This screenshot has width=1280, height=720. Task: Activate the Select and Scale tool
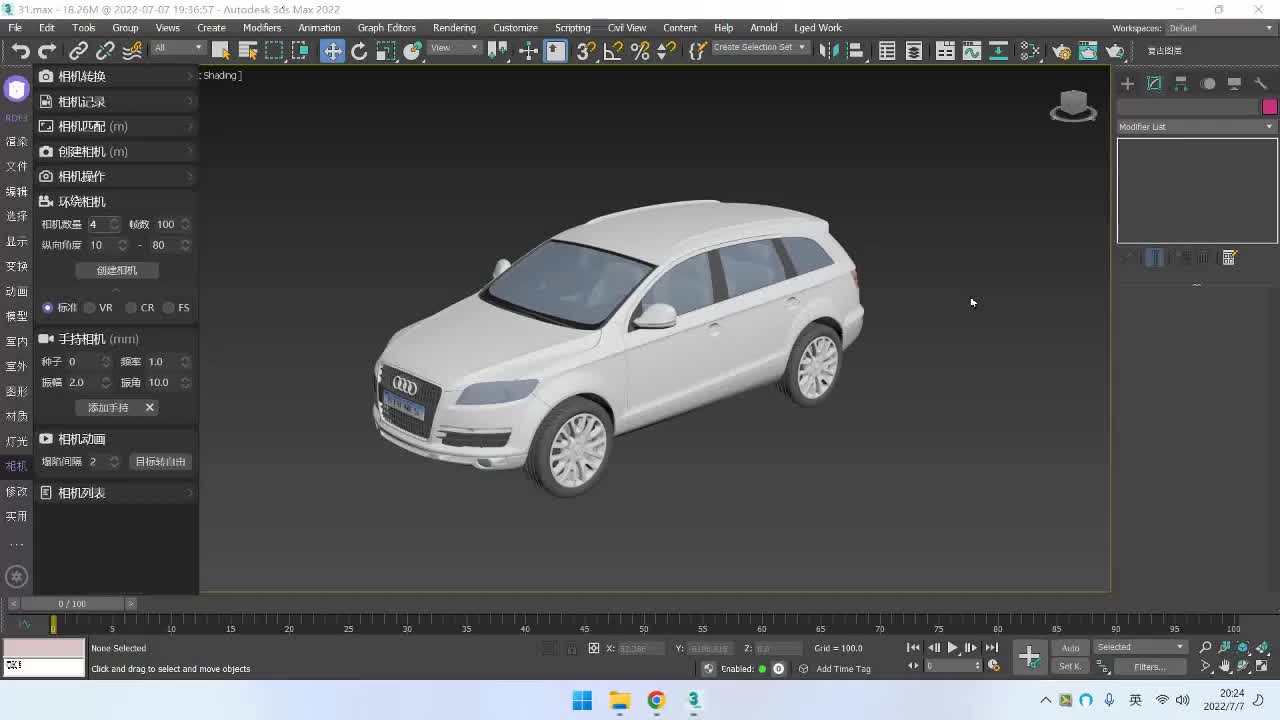coord(385,51)
